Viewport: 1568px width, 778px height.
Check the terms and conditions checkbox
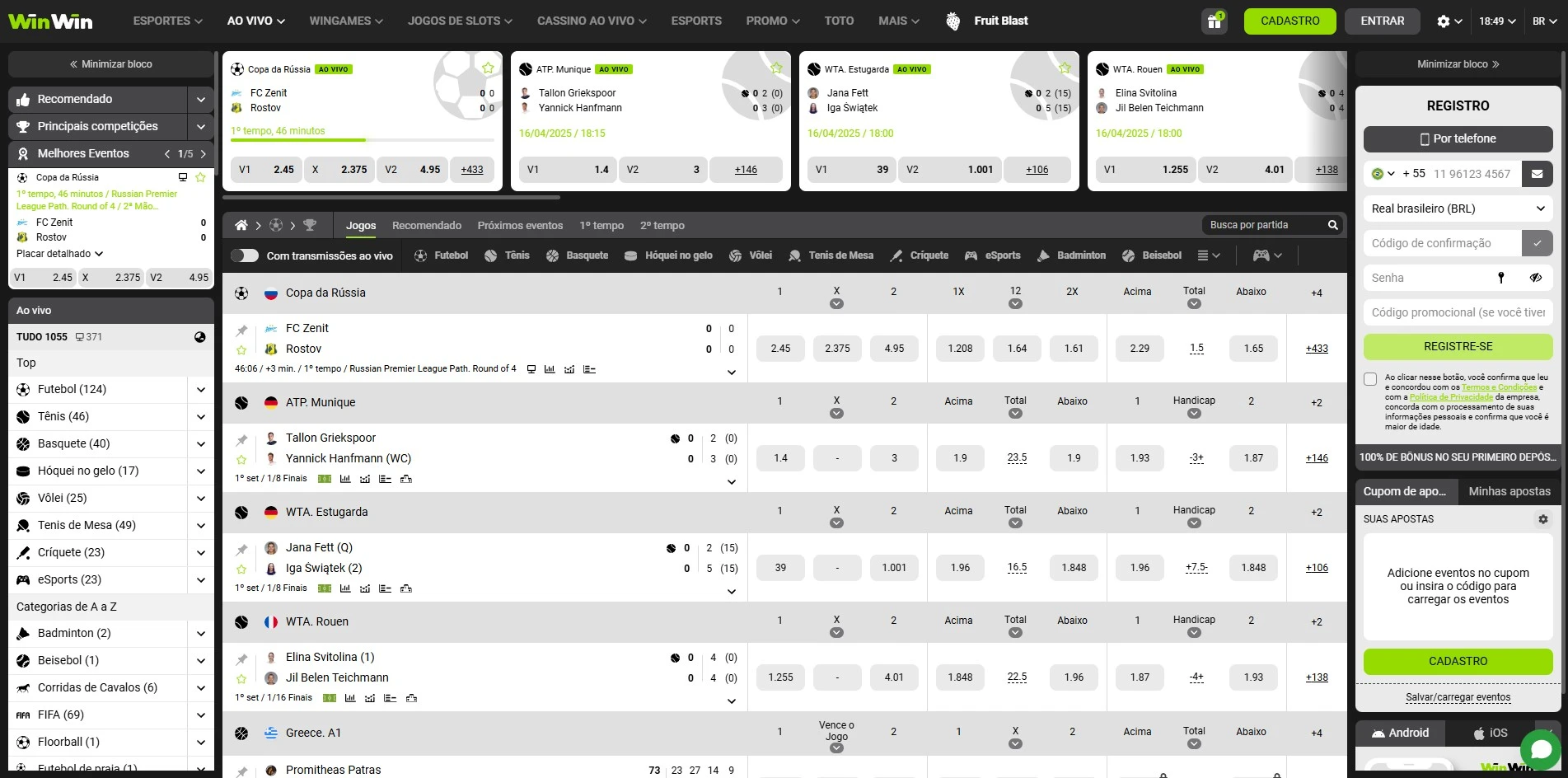(1370, 379)
